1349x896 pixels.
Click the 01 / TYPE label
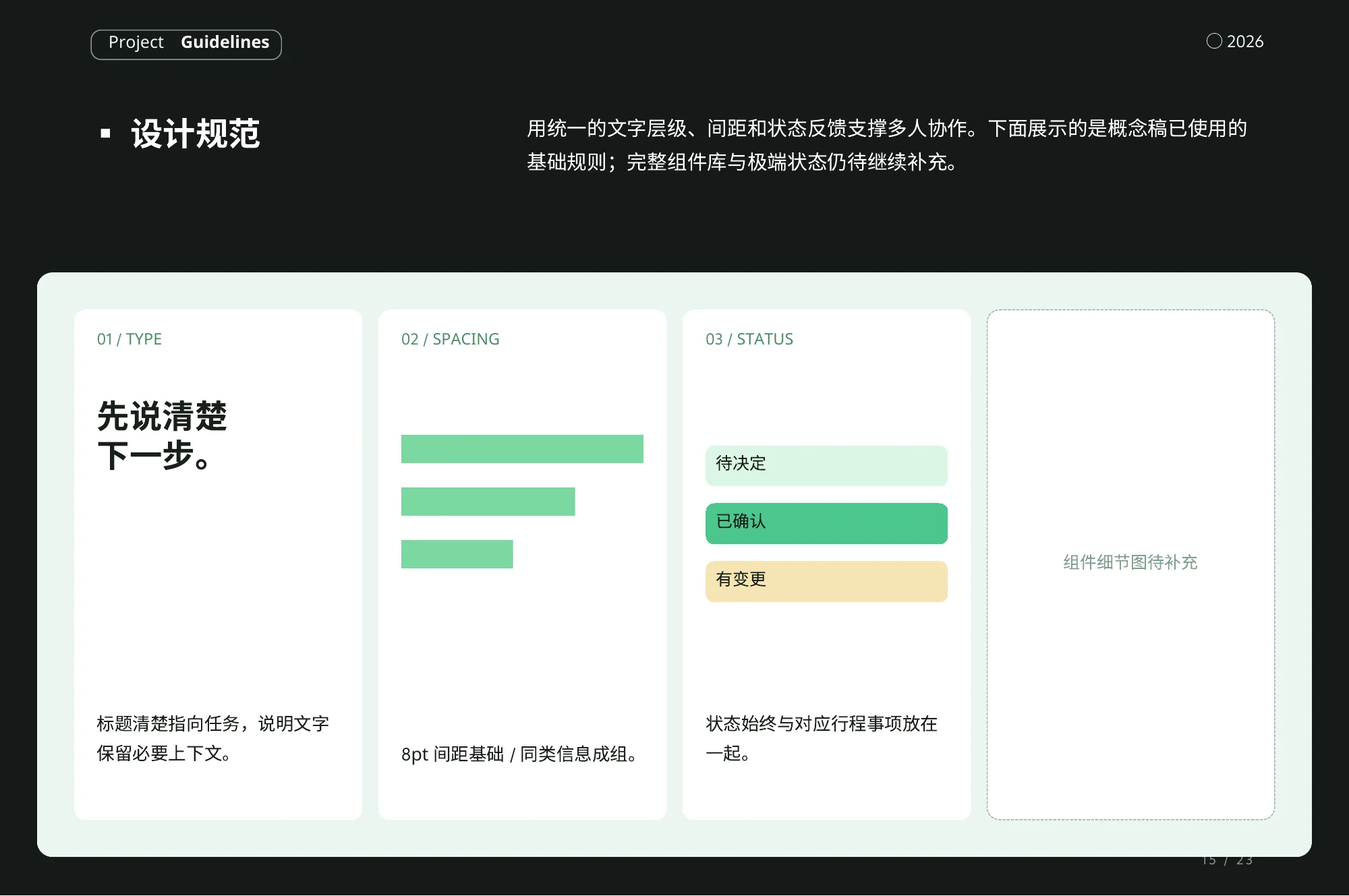tap(130, 339)
